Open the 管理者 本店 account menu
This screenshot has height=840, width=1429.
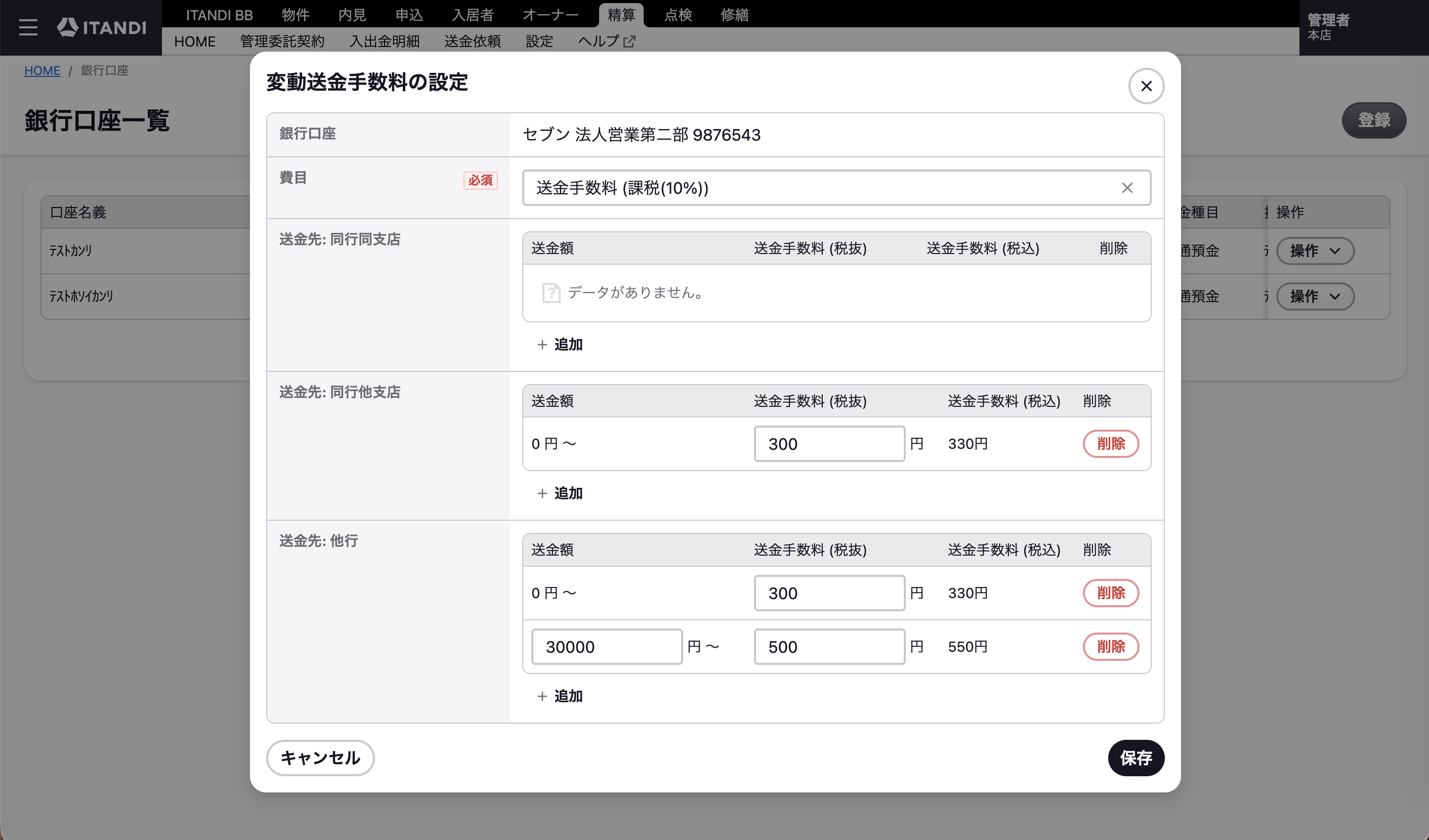point(1363,27)
